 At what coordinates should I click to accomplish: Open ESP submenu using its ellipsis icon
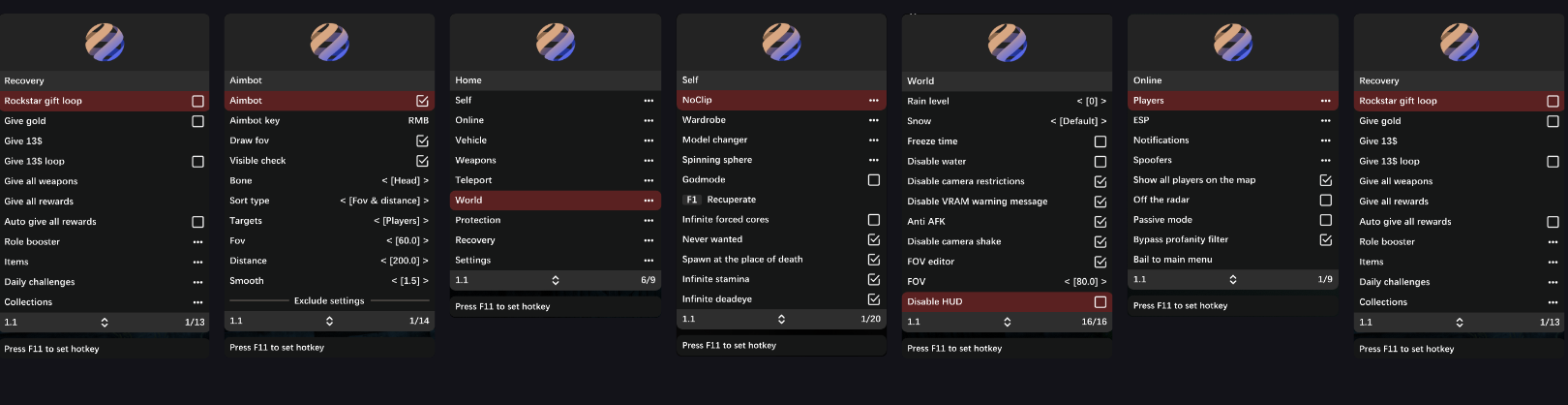click(x=1325, y=120)
